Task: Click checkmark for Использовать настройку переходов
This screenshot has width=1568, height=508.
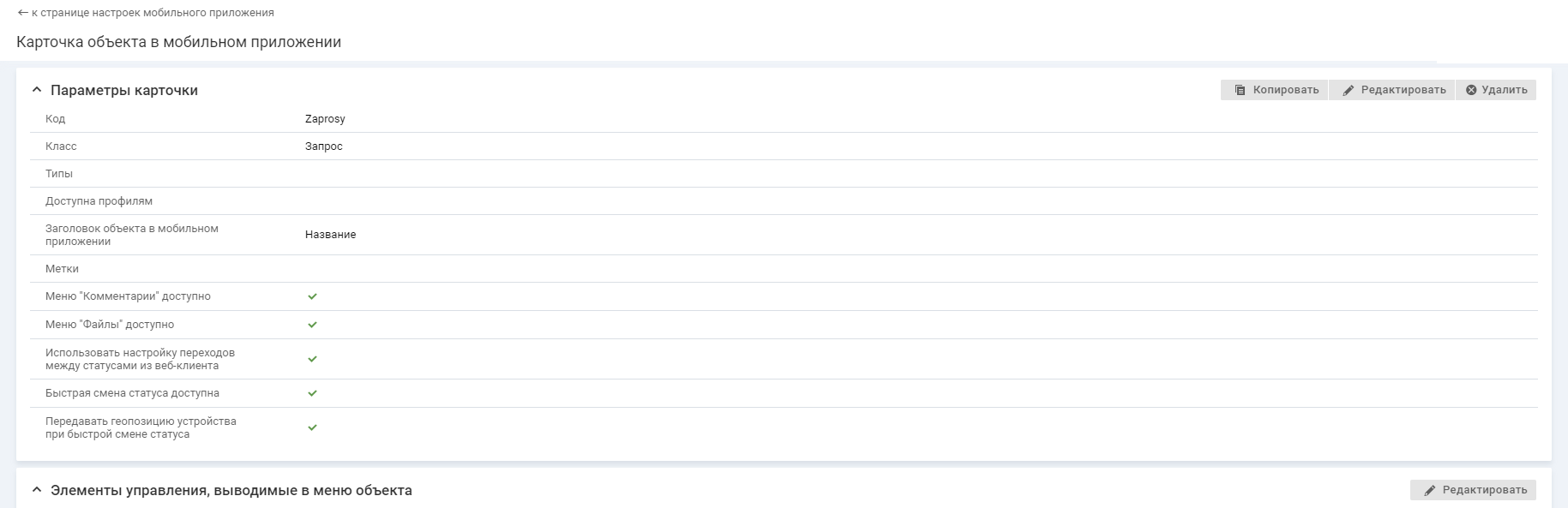Action: click(312, 359)
